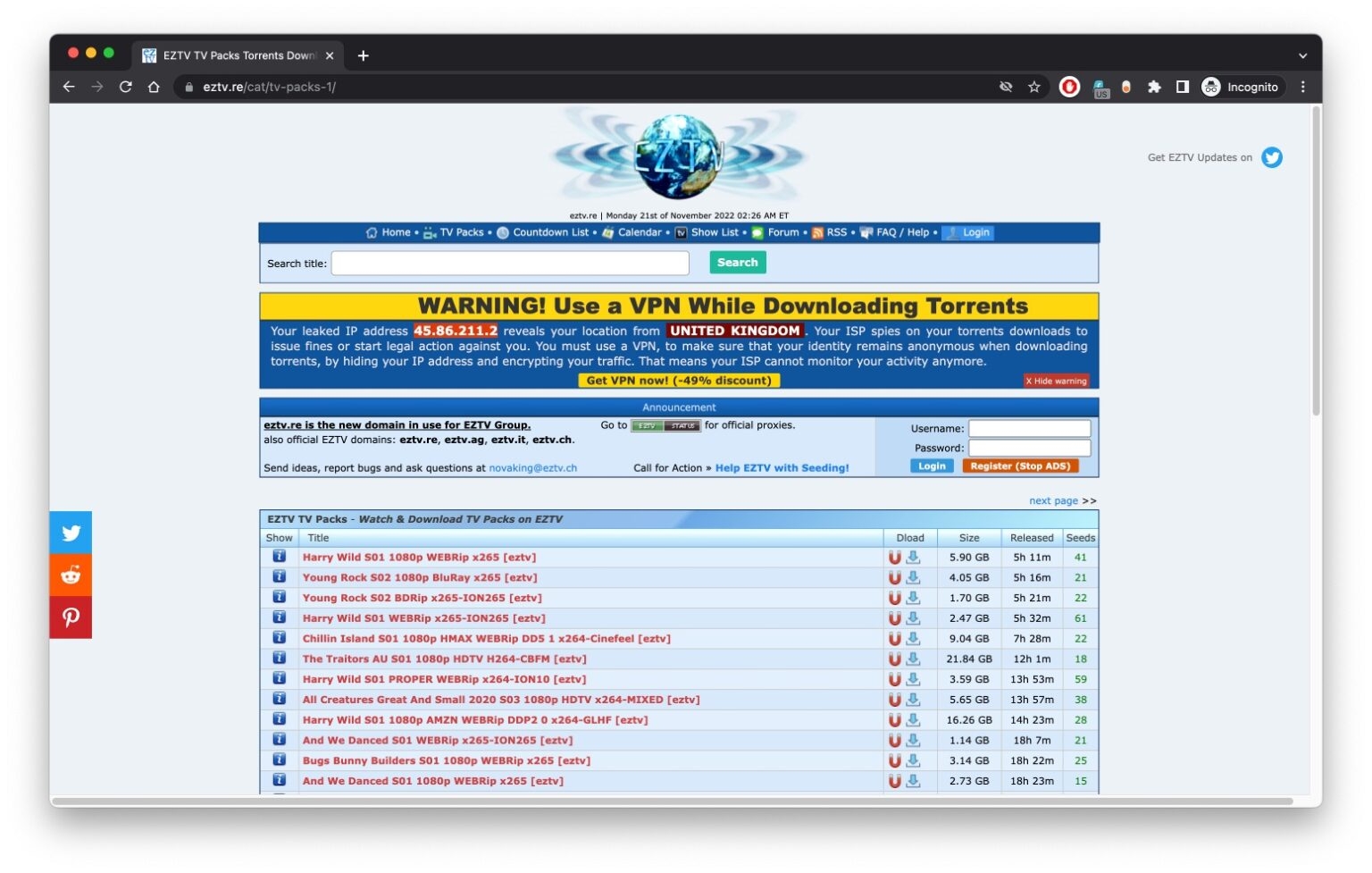Click inside the Username input field
Screen dimensions: 1372x873
click(x=1029, y=428)
